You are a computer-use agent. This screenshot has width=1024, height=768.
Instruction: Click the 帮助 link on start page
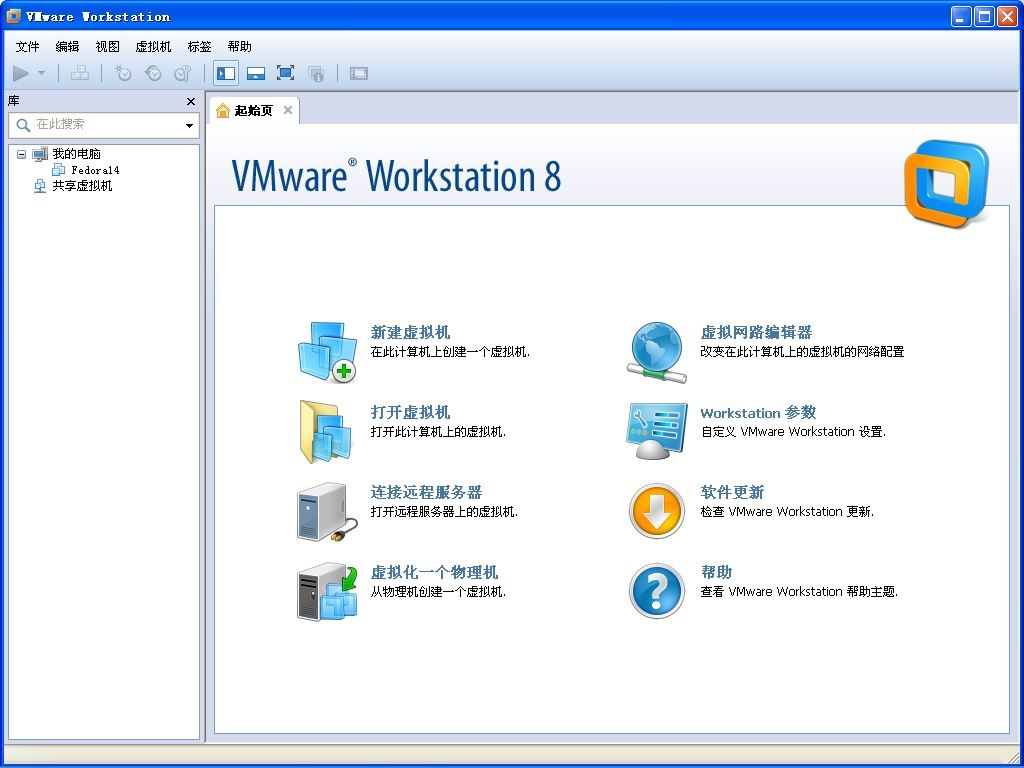tap(716, 573)
